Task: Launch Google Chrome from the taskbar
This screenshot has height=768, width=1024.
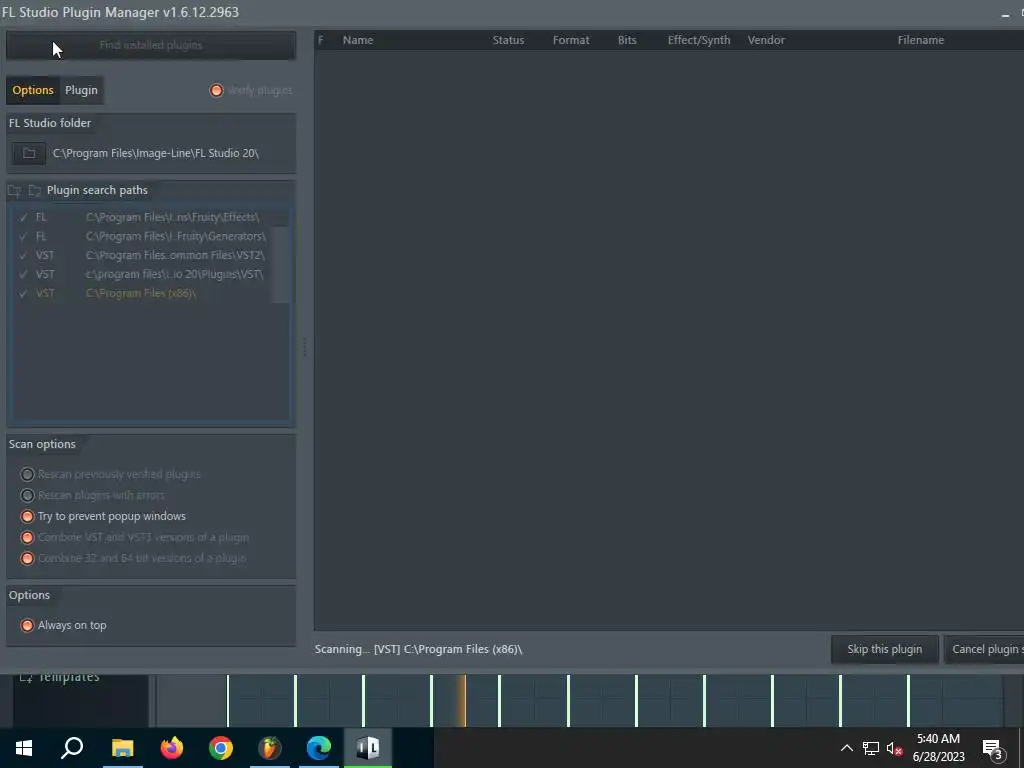Action: 221,748
